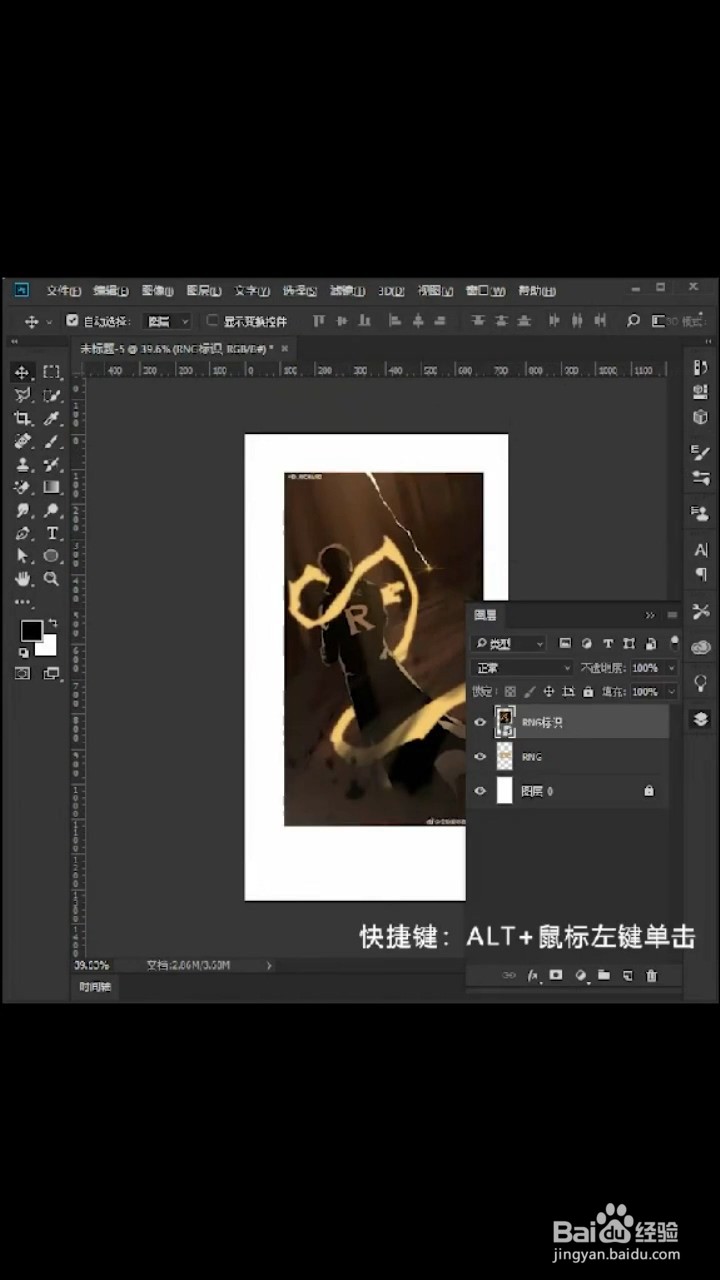Screen dimensions: 720x1280
Task: Add a layer mask icon
Action: (x=557, y=975)
